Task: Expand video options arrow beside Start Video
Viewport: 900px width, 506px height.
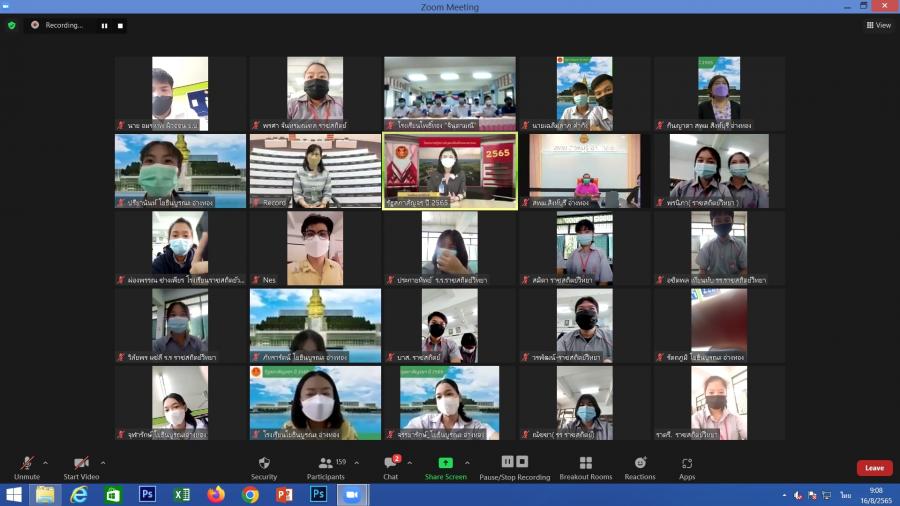Action: (x=102, y=463)
